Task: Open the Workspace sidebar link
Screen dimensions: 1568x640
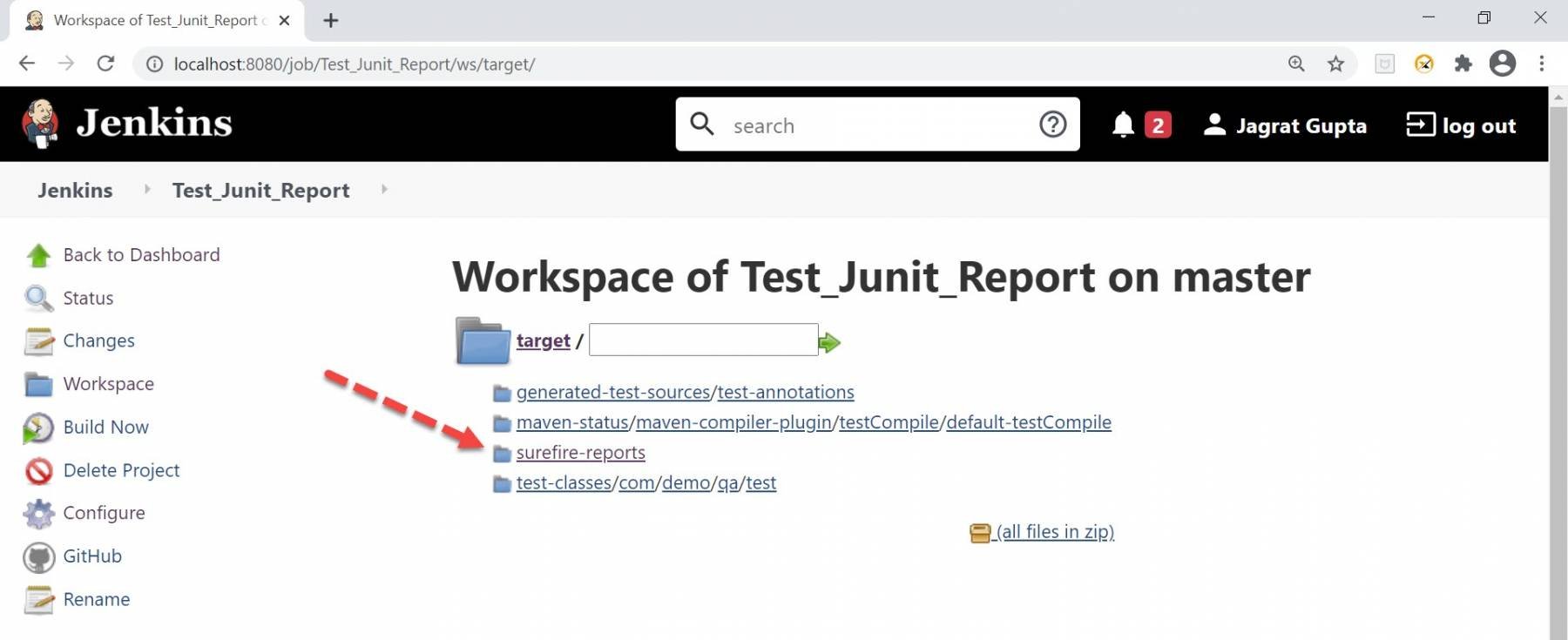Action: (x=108, y=385)
